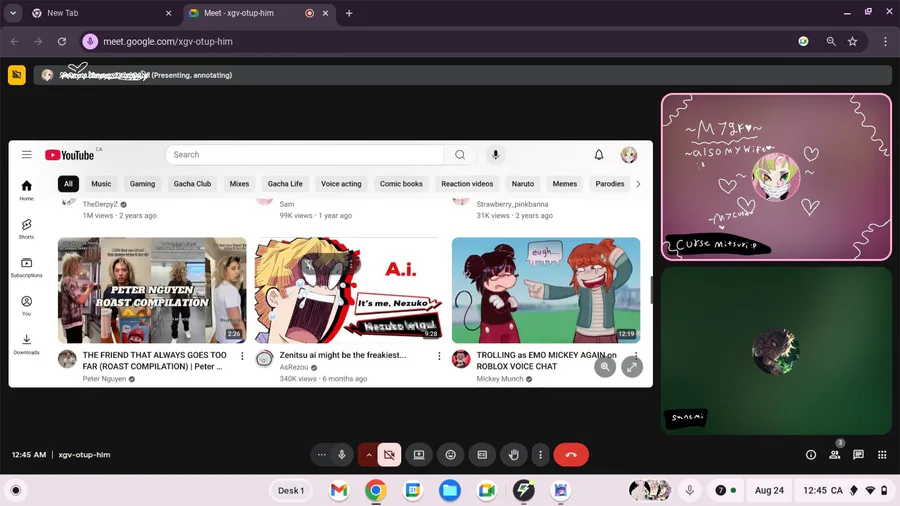900x506 pixels.
Task: Open audio settings dots beside microphone
Action: pos(321,455)
